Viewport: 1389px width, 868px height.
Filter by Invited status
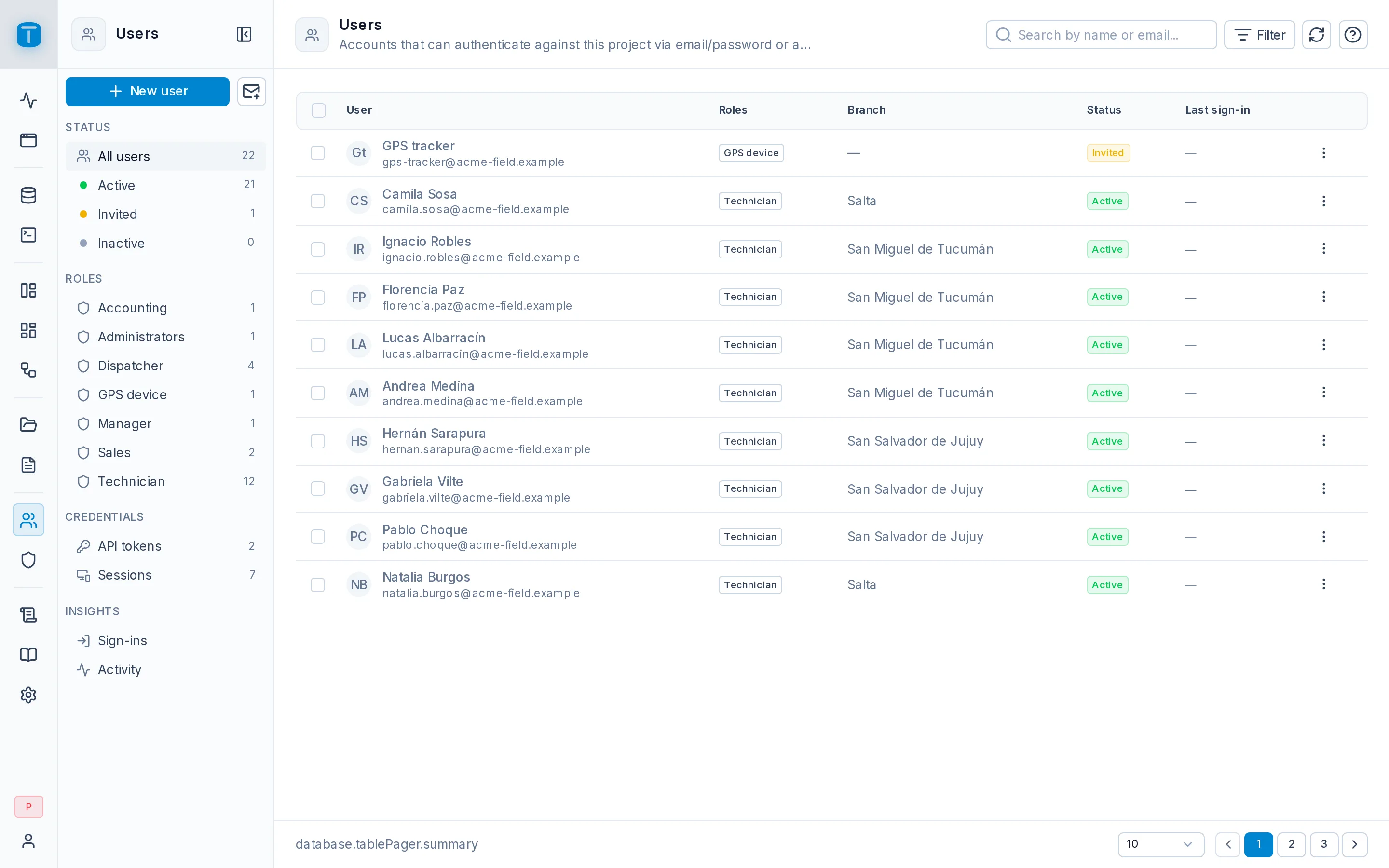click(166, 214)
